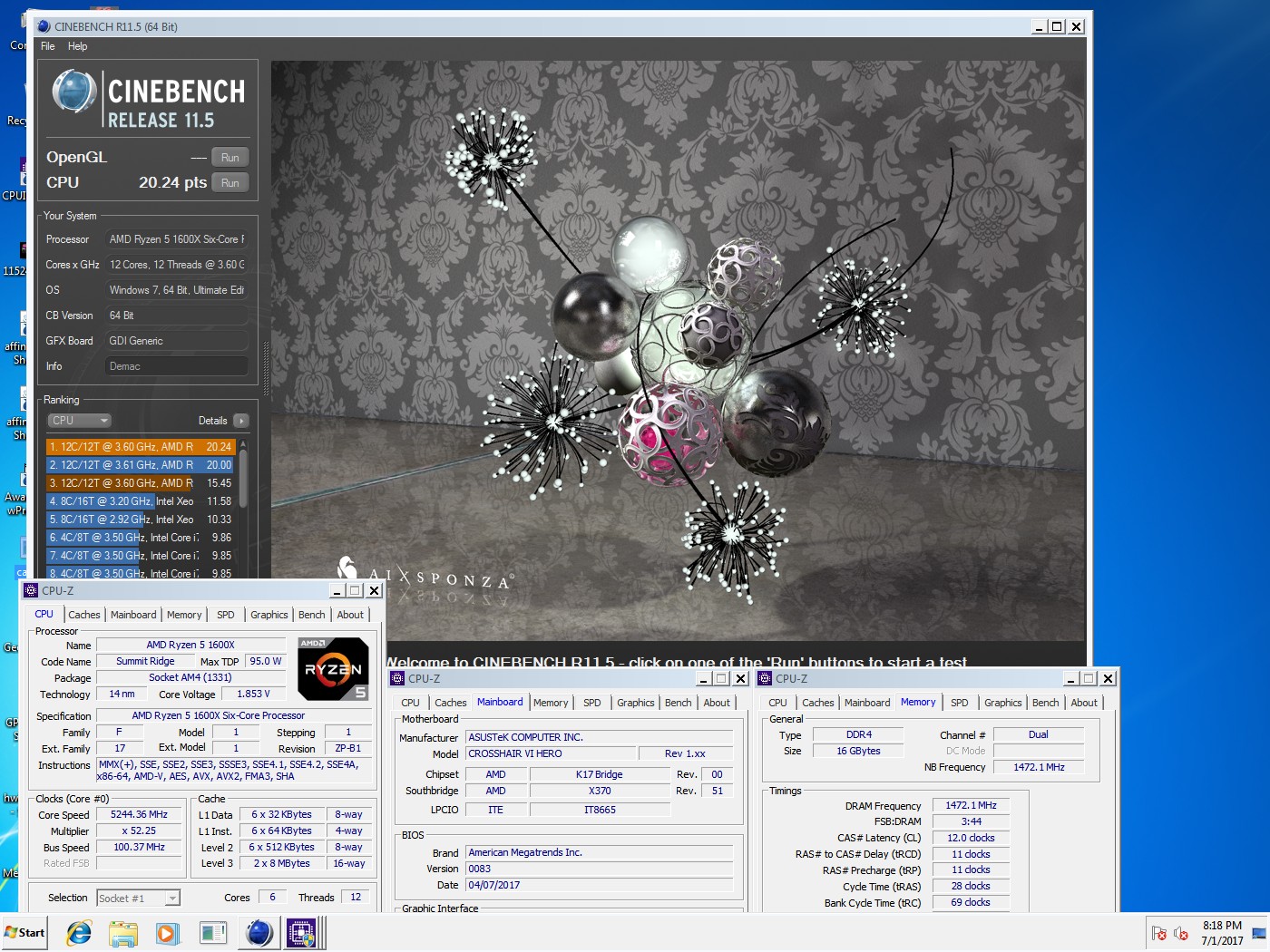Open Windows Explorer folder icon on taskbar
Viewport: 1270px width, 952px height.
[123, 933]
